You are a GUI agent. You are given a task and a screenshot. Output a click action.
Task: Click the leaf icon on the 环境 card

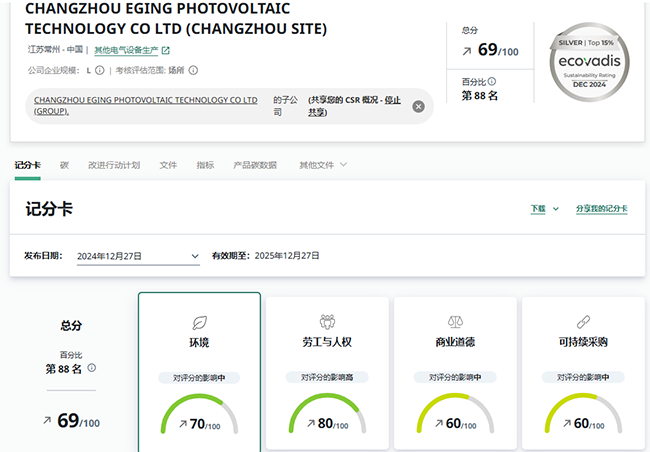click(199, 323)
